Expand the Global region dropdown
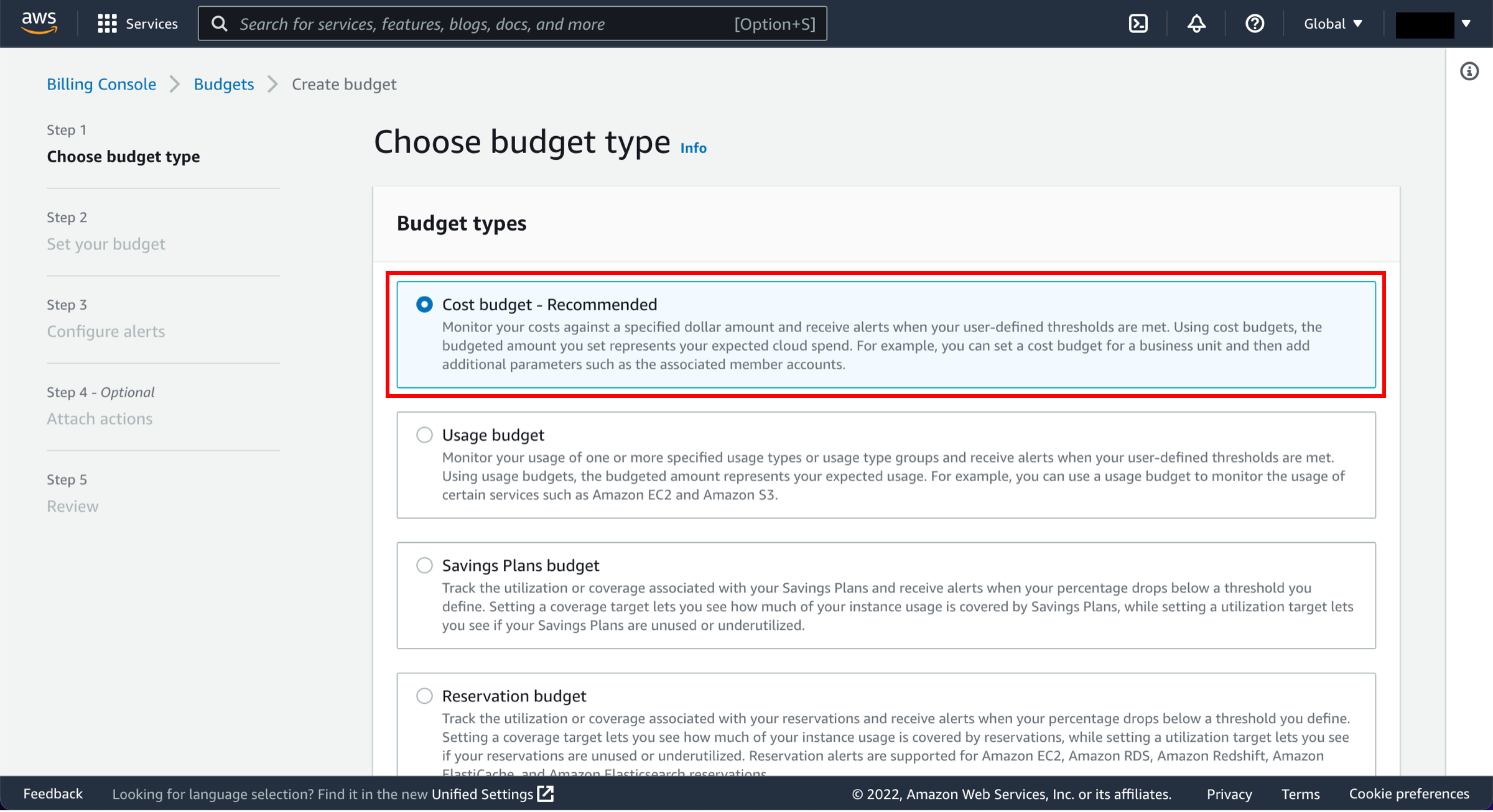This screenshot has height=812, width=1493. click(x=1335, y=23)
